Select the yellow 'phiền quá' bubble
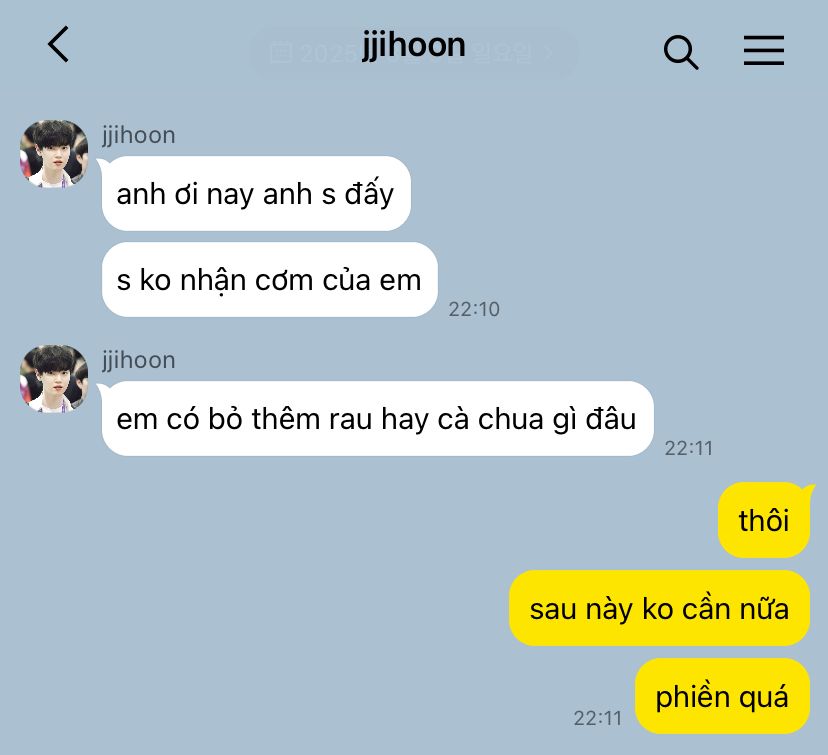The image size is (828, 755). [x=722, y=696]
